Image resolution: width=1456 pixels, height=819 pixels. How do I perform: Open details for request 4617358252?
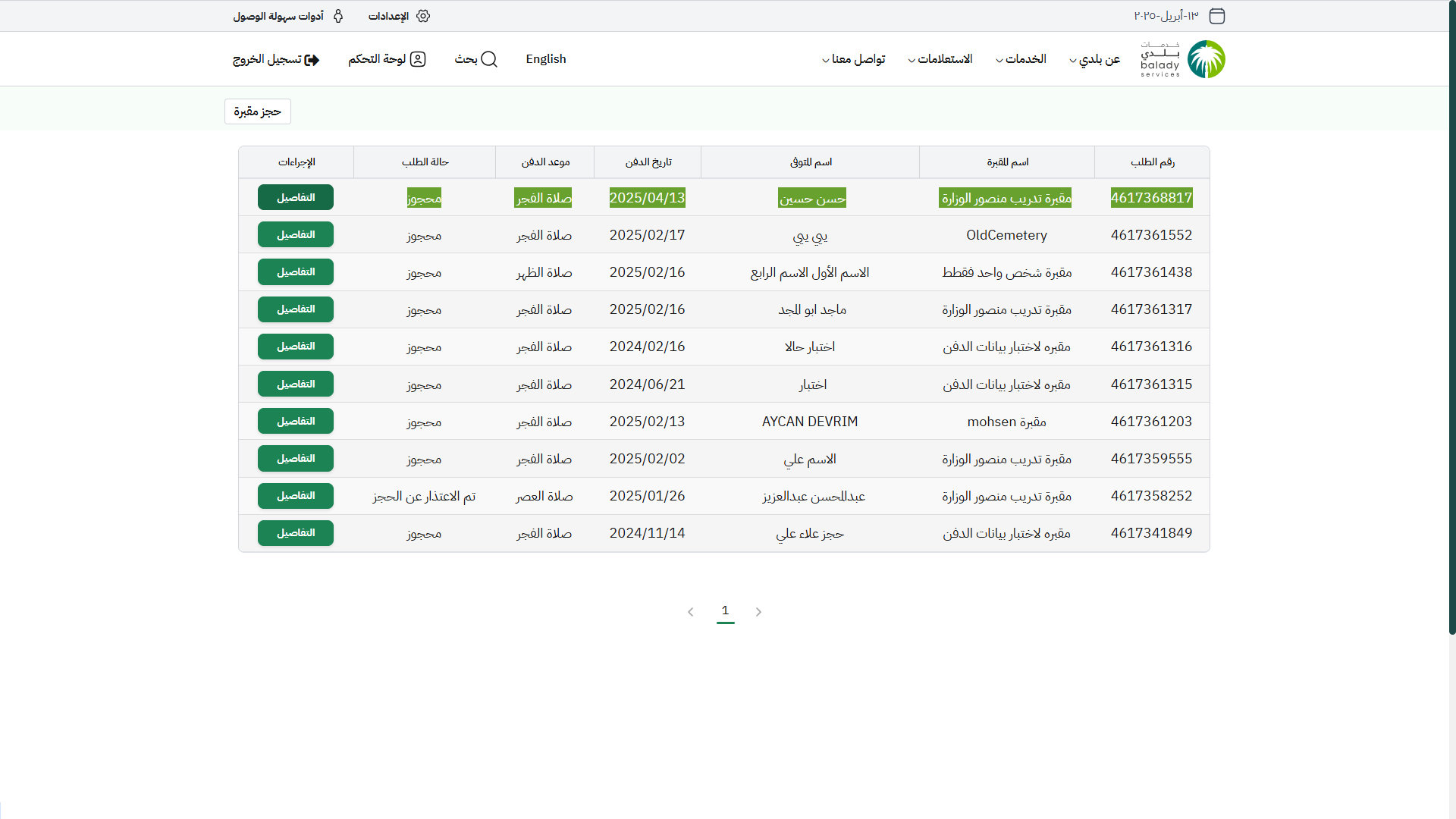pos(296,496)
